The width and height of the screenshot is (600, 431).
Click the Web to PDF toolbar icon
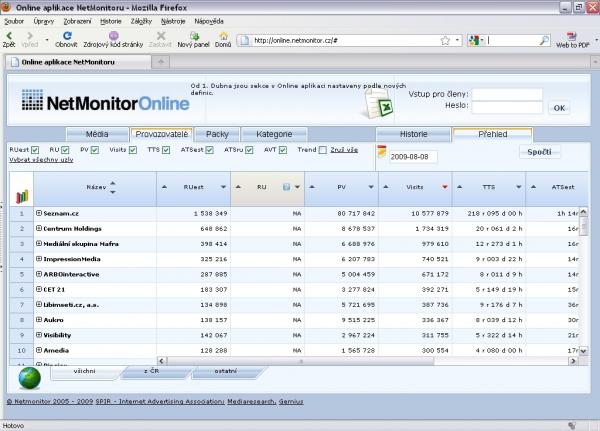[x=572, y=36]
